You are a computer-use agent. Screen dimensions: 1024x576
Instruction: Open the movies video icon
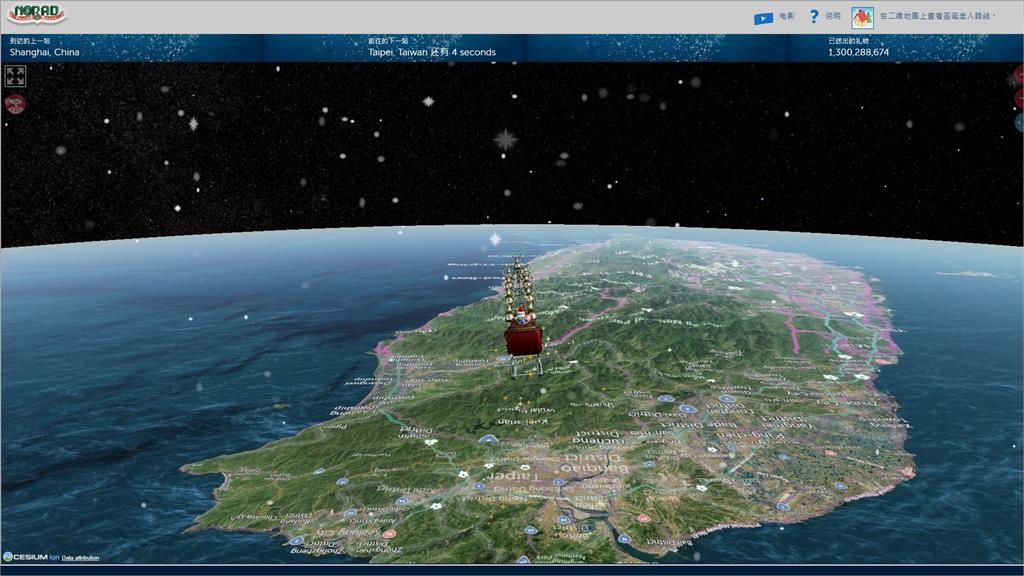point(763,17)
